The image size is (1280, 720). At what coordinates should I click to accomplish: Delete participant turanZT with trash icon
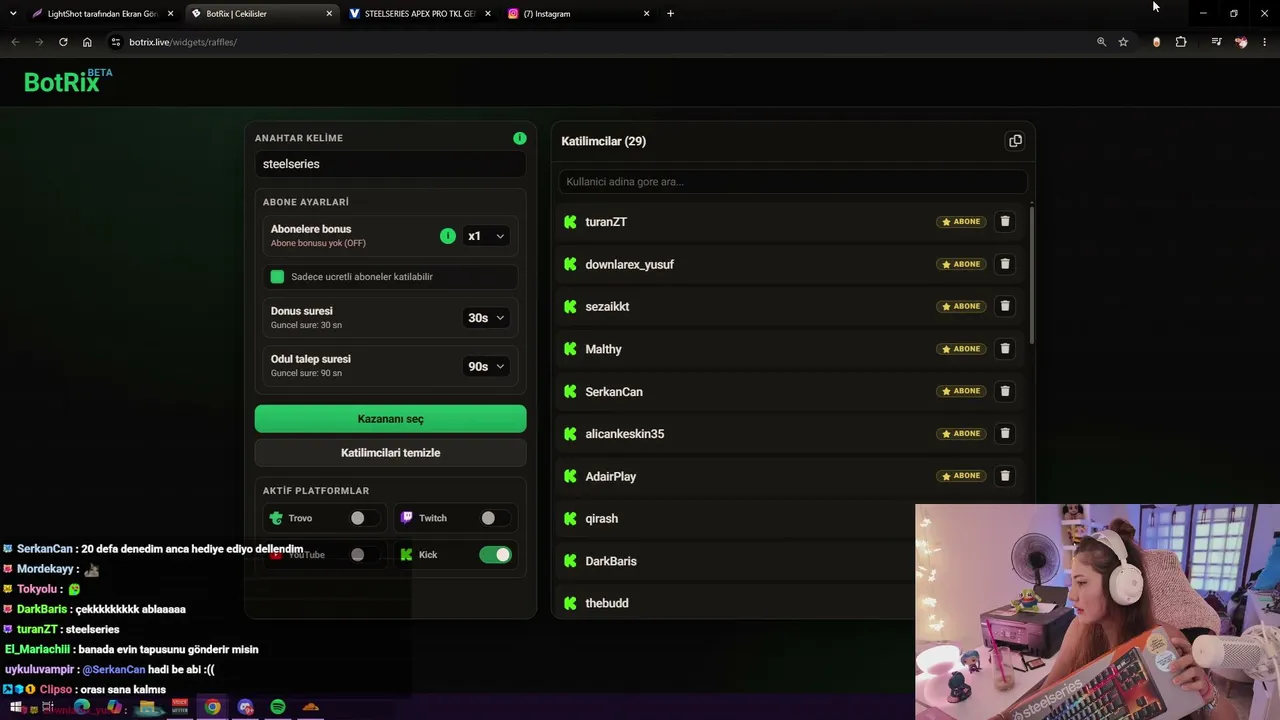(1005, 222)
